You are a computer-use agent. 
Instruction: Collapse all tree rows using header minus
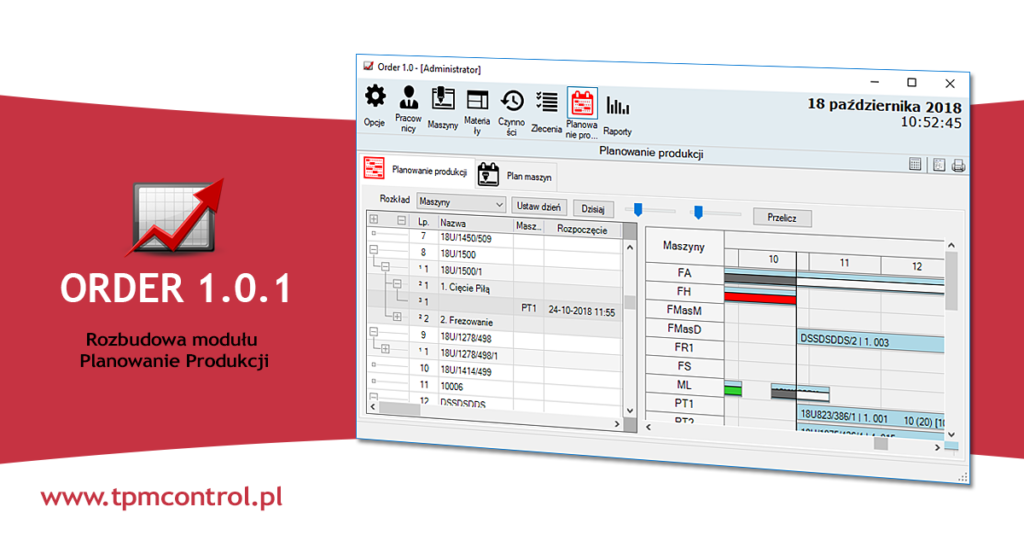(x=401, y=220)
